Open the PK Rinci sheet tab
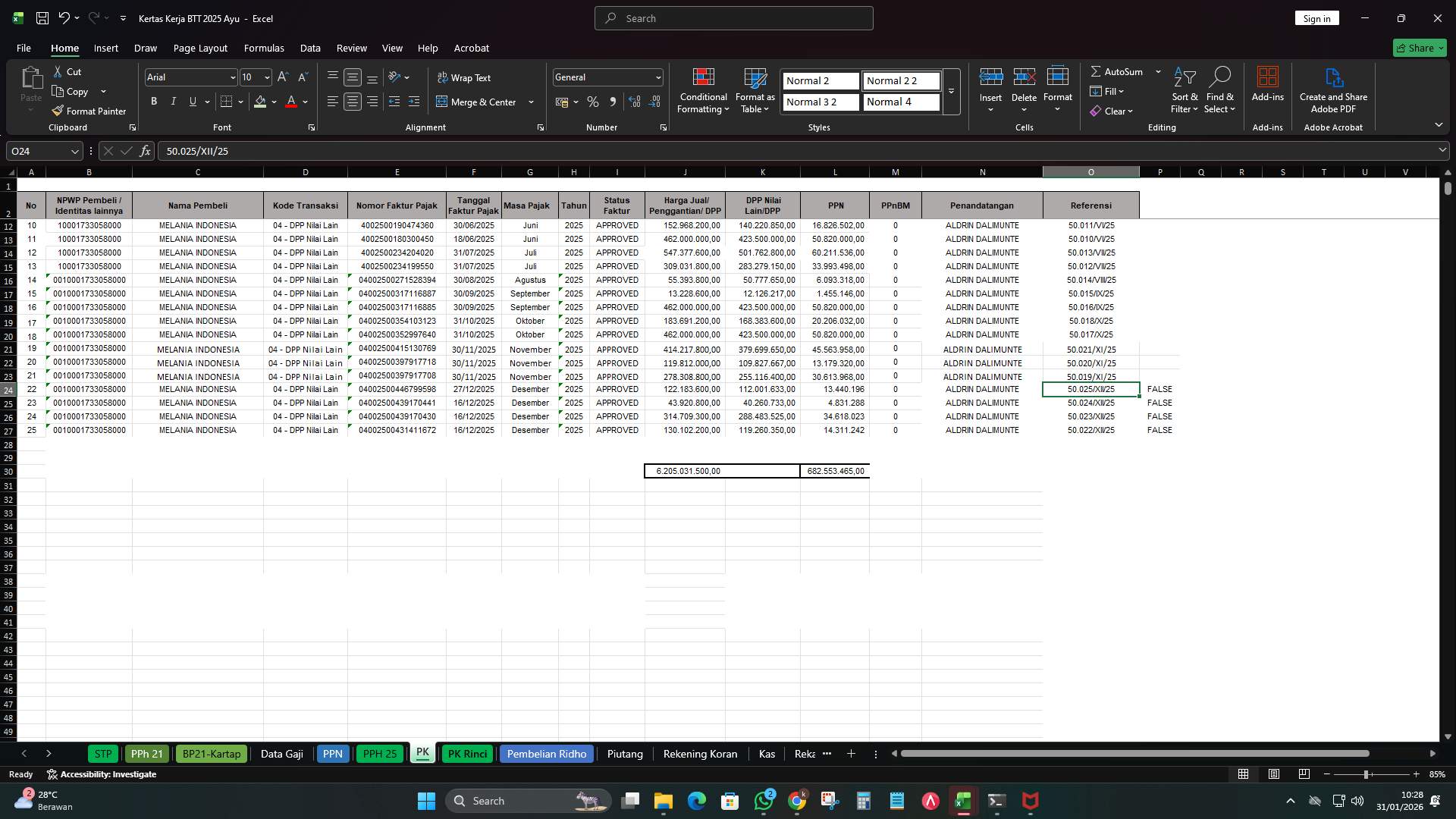 467,754
